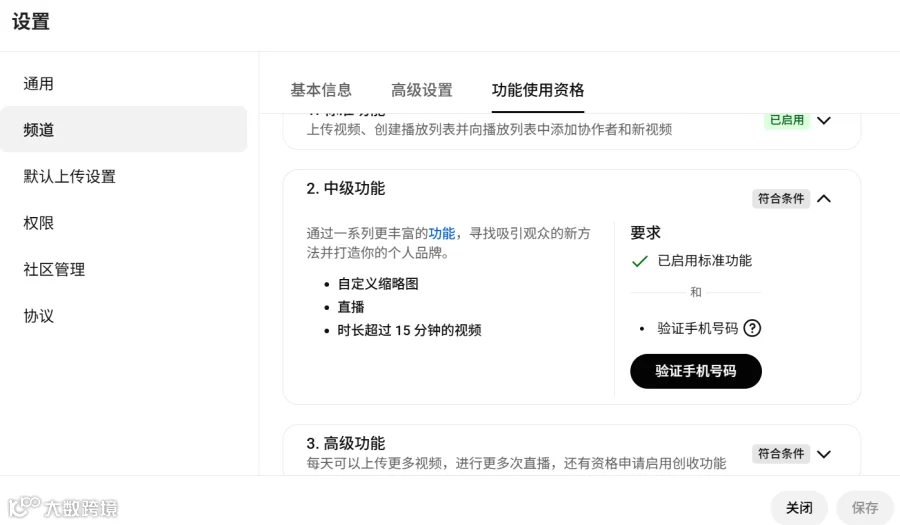Follow the blue 功能 link
This screenshot has width=900, height=525.
pyautogui.click(x=441, y=234)
